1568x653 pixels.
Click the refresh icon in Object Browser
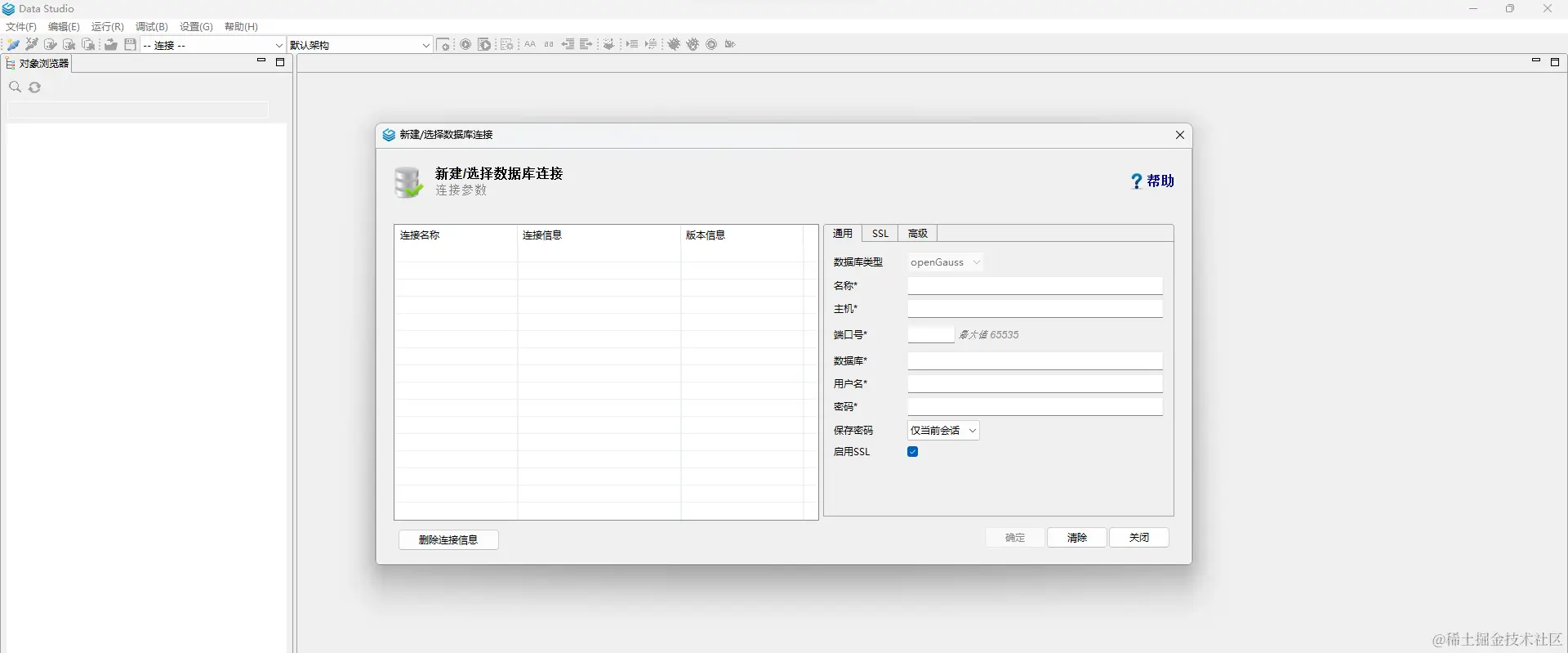tap(35, 87)
